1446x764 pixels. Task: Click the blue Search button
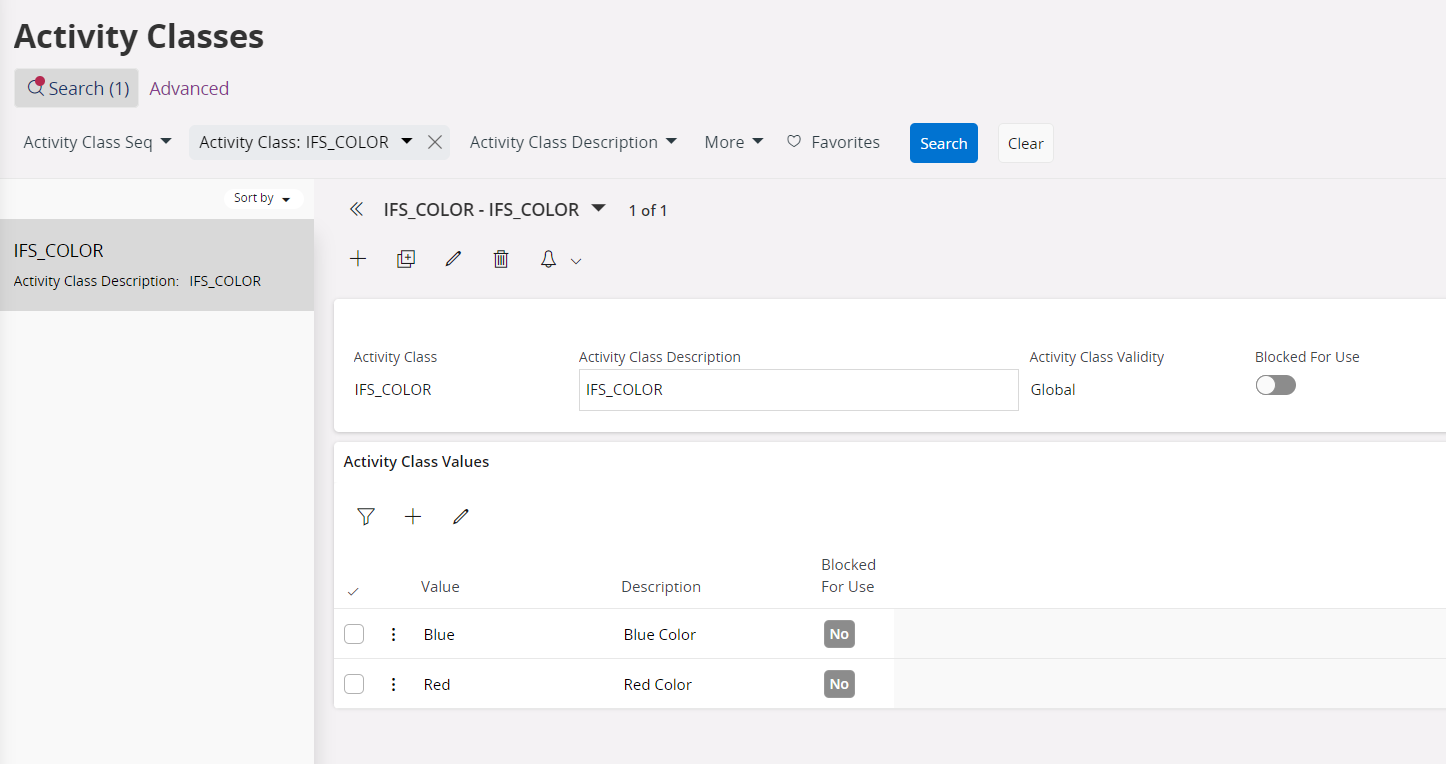click(x=943, y=143)
